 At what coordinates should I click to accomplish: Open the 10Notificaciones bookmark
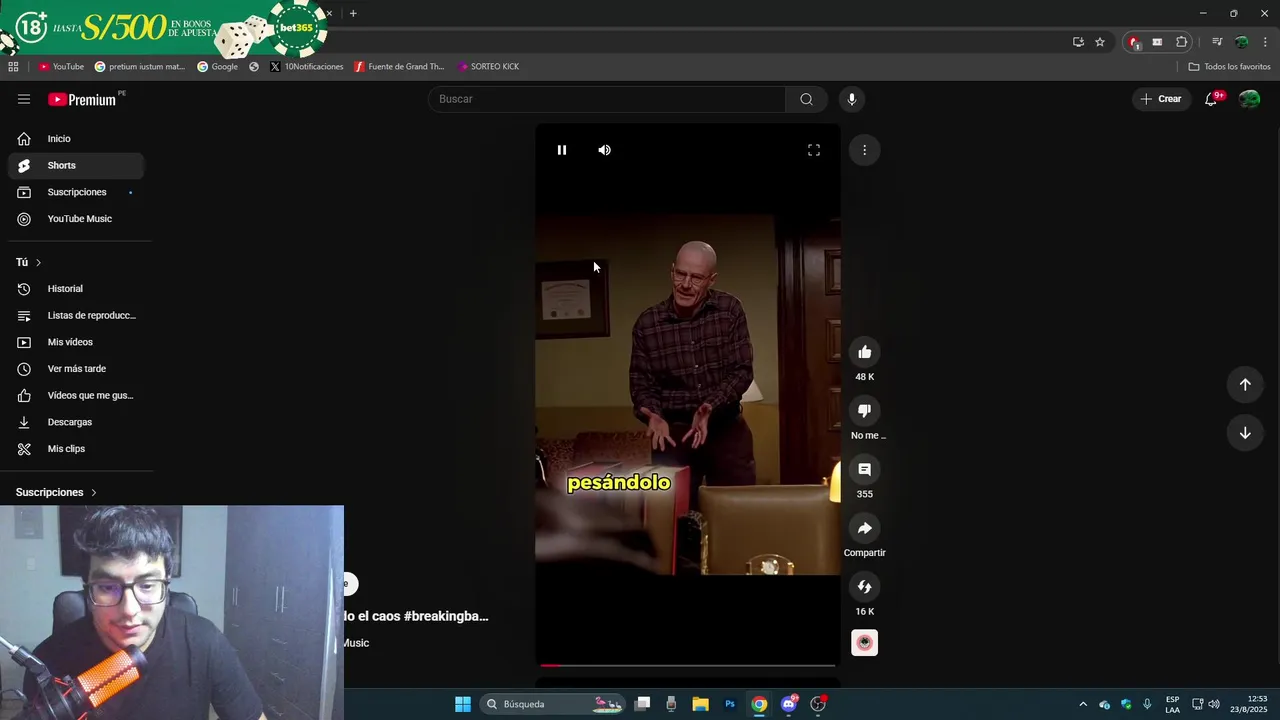pos(306,67)
